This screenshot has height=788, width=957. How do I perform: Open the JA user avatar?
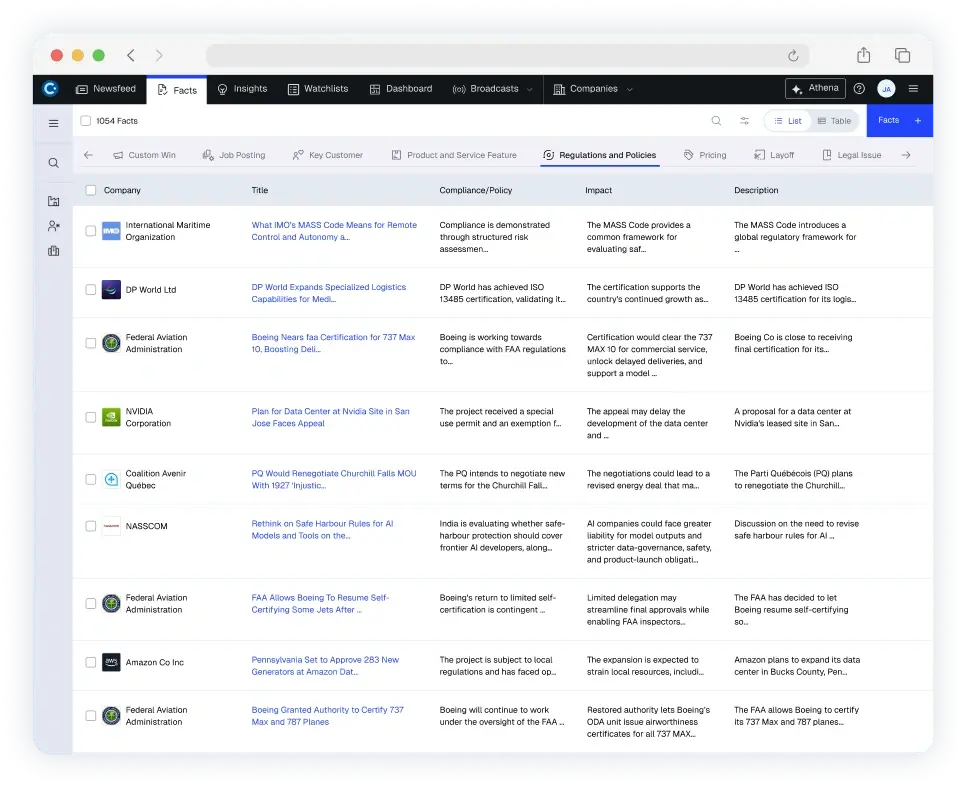tap(886, 89)
